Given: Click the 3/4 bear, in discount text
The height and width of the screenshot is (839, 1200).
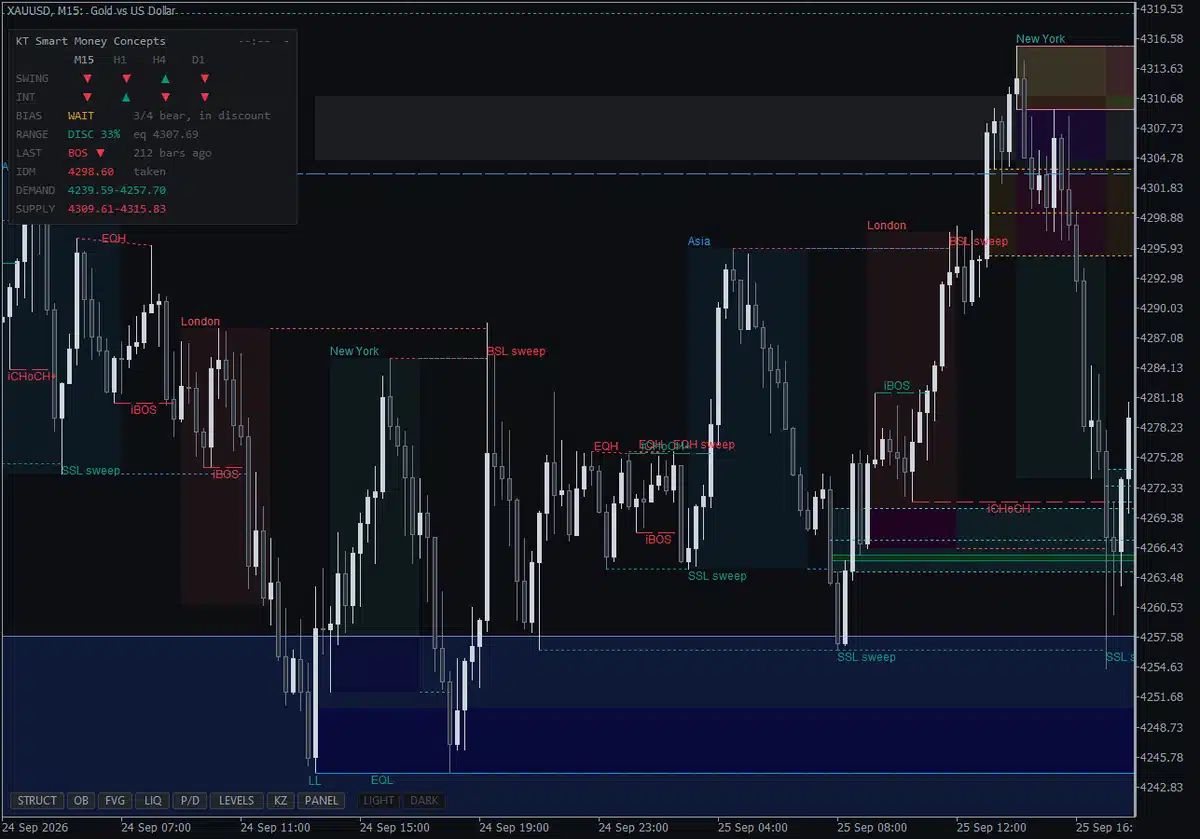Looking at the screenshot, I should [202, 116].
